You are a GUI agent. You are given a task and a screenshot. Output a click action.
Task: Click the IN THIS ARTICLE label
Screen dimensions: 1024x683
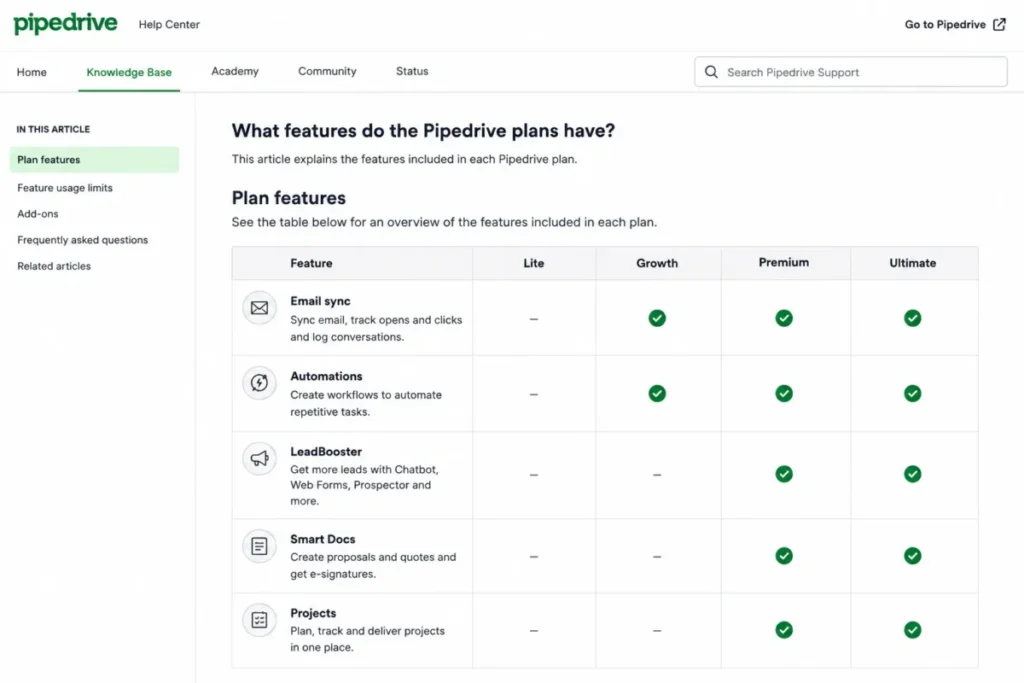click(x=53, y=129)
